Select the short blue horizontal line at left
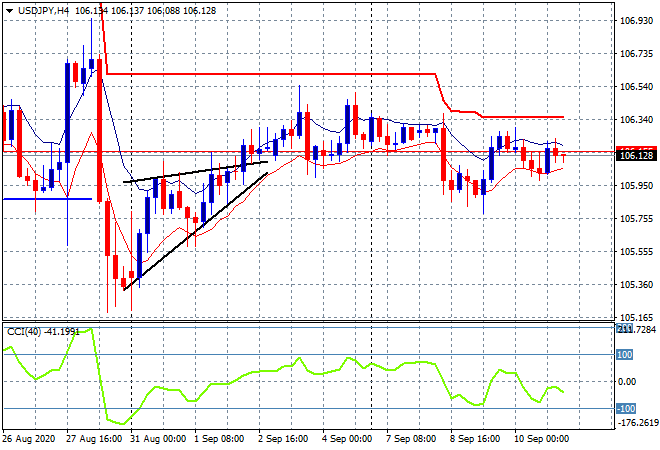The width and height of the screenshot is (660, 450). pyautogui.click(x=47, y=199)
